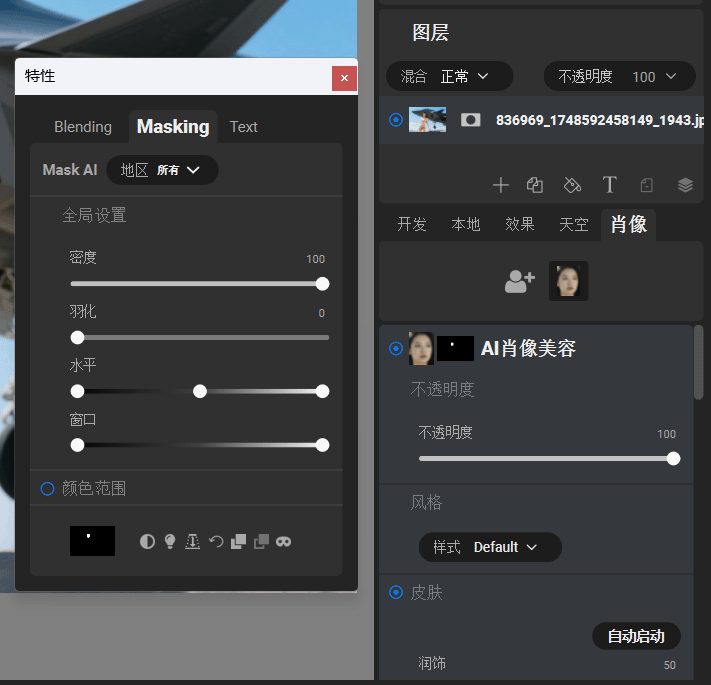Switch to the Masking tab
The height and width of the screenshot is (685, 711).
click(173, 126)
